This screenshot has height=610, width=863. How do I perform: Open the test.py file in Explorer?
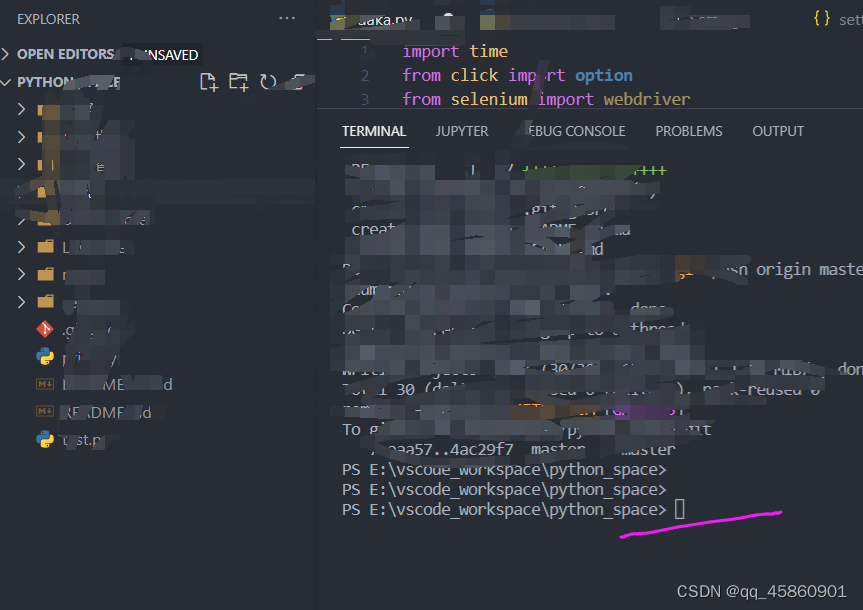69,439
